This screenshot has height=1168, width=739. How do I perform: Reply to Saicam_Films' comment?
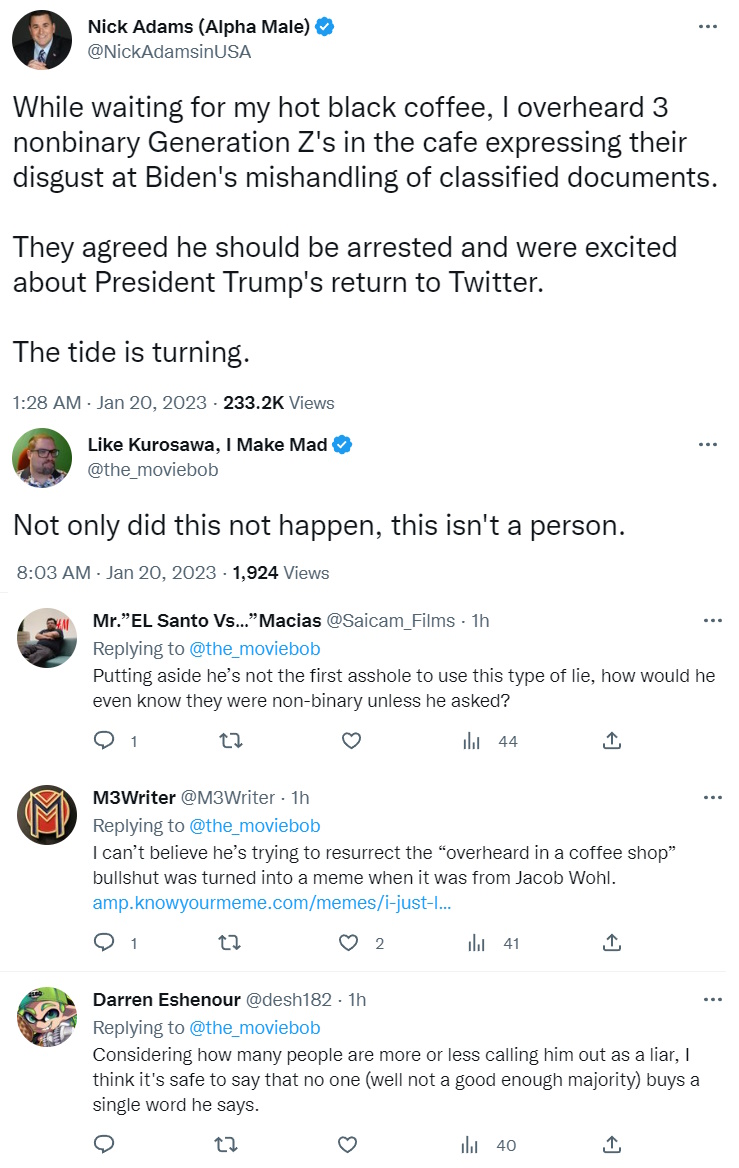[104, 741]
